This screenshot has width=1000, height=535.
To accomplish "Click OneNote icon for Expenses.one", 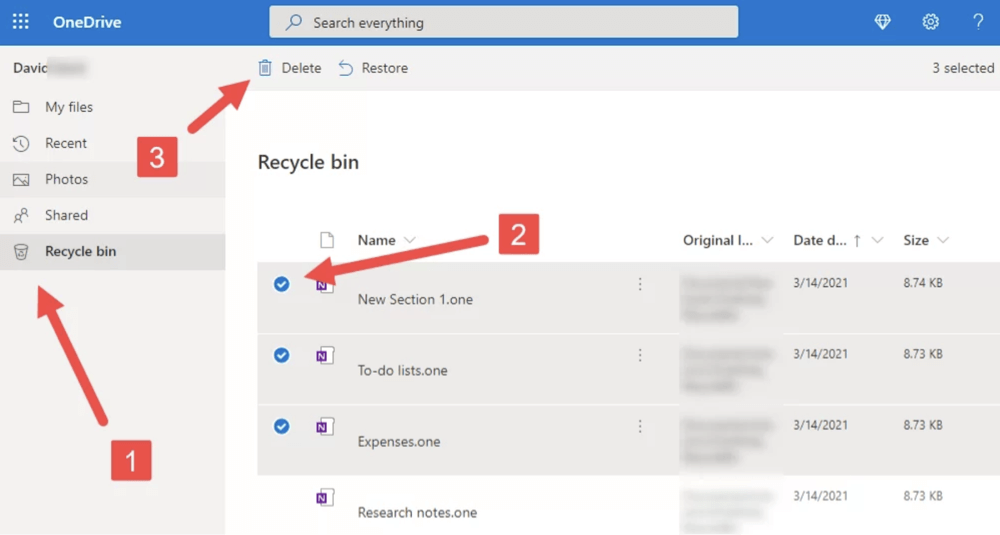I will pos(325,426).
